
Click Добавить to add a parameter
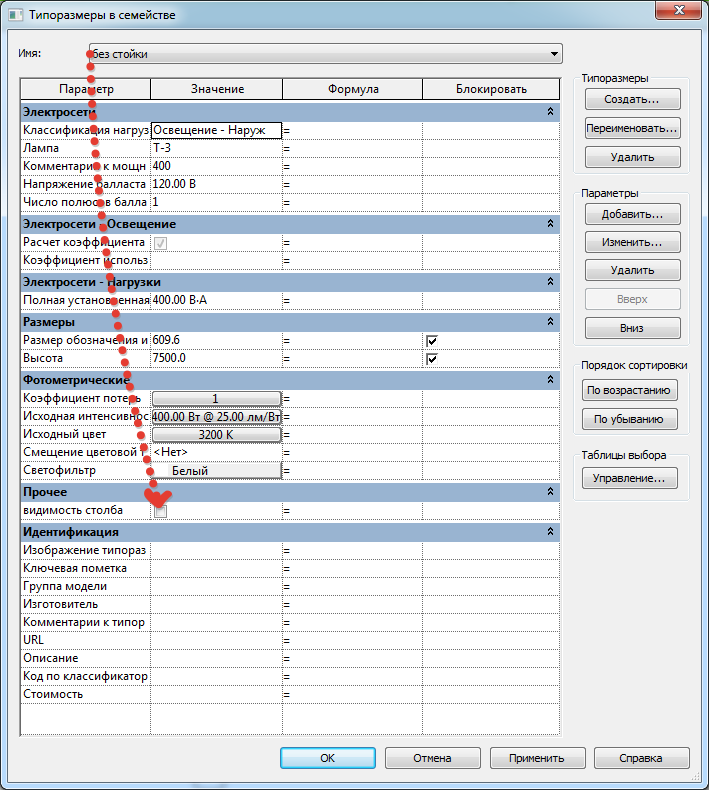click(x=632, y=214)
